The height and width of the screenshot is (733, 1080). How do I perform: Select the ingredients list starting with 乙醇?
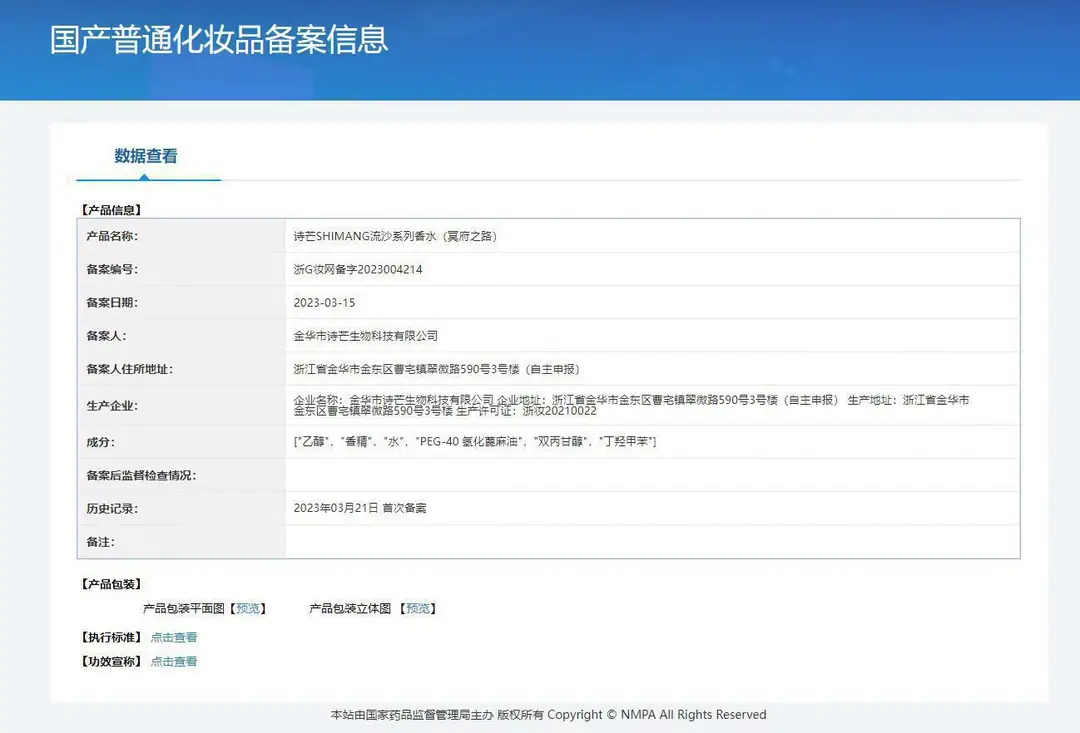pos(475,442)
